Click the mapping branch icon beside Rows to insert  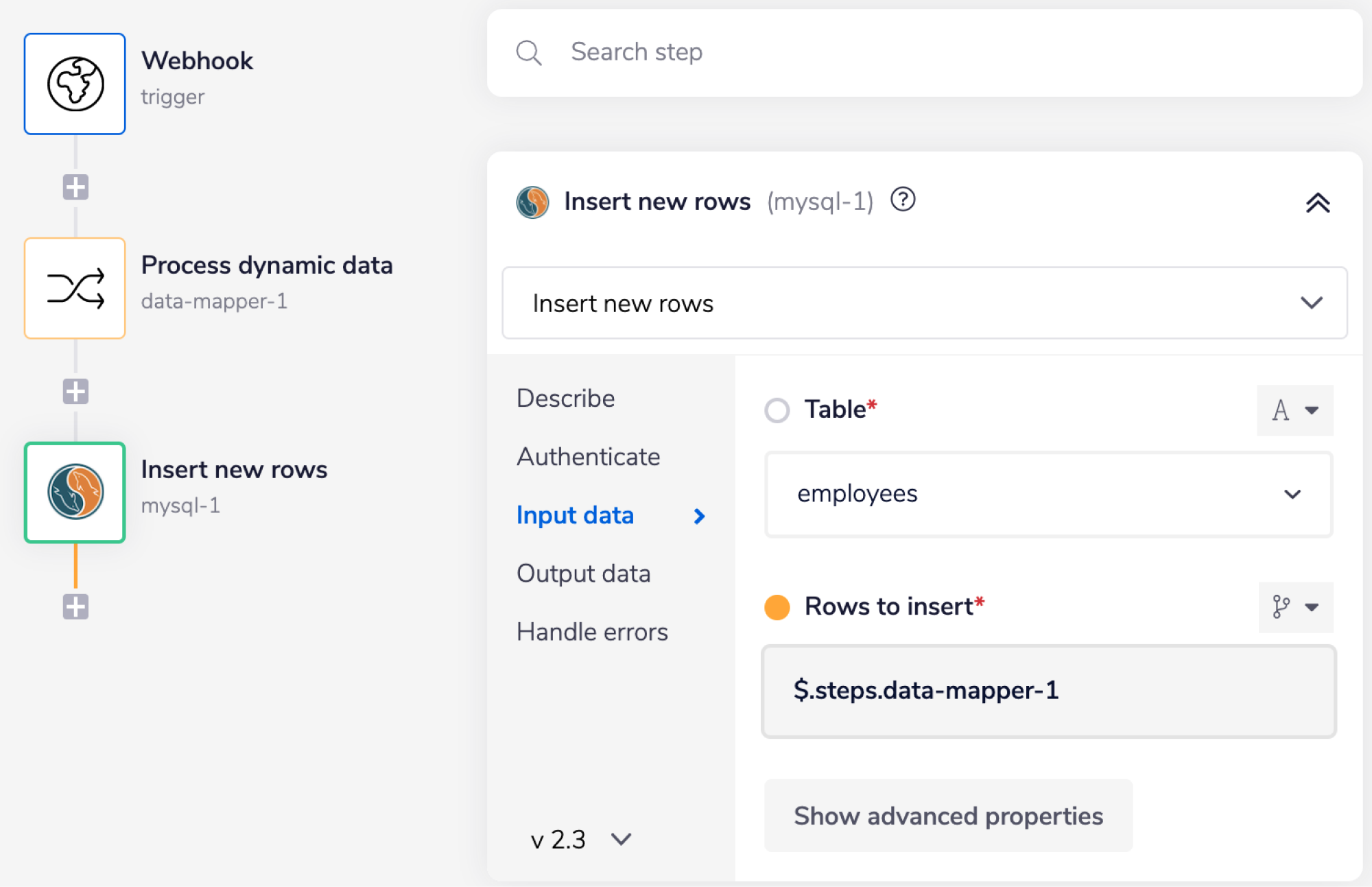[x=1295, y=606]
